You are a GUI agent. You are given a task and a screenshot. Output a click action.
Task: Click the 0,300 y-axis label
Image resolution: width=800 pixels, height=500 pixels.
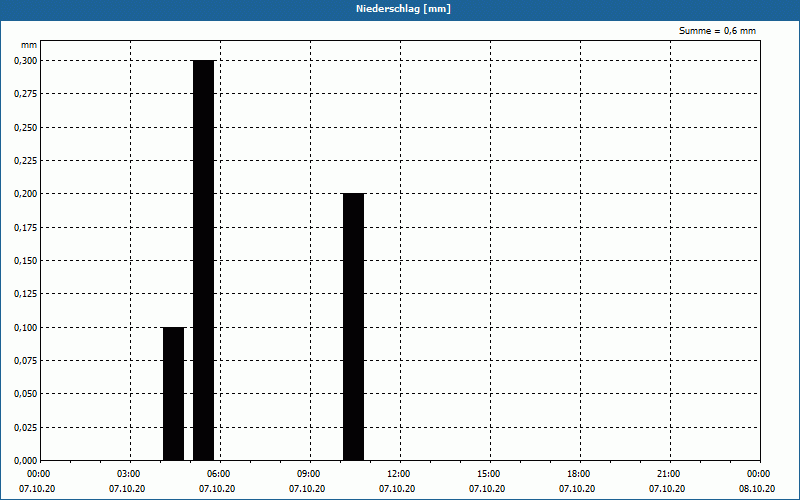coord(25,61)
